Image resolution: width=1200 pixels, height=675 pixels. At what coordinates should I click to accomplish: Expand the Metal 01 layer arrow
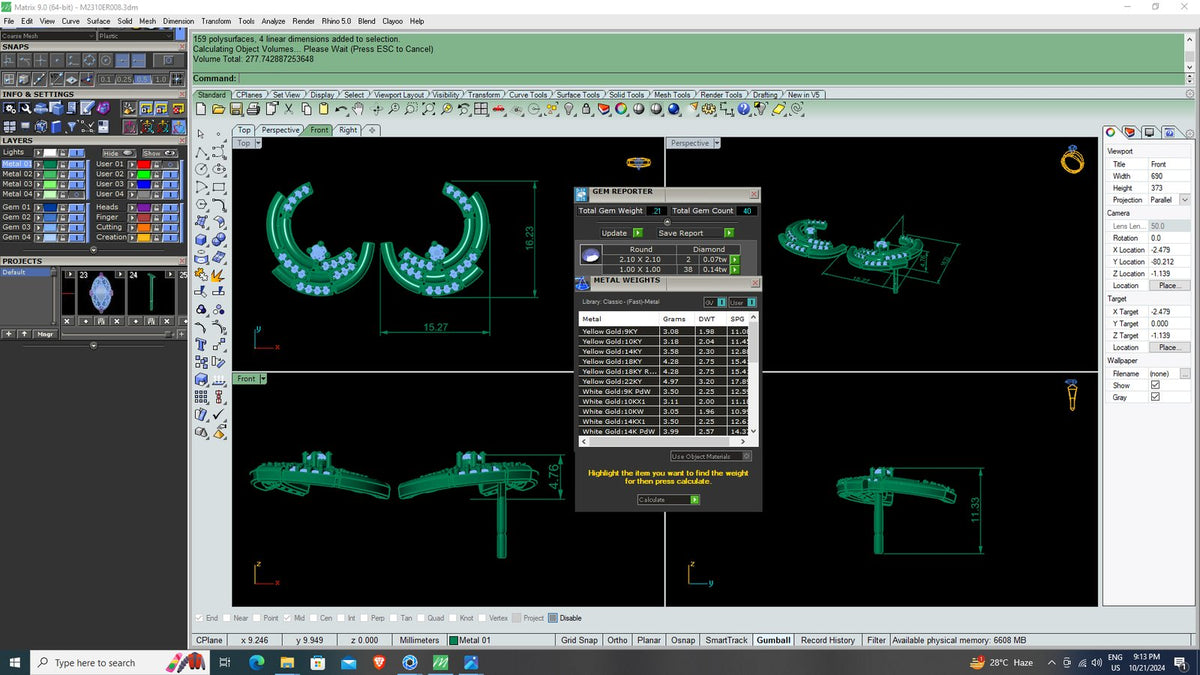(38, 164)
